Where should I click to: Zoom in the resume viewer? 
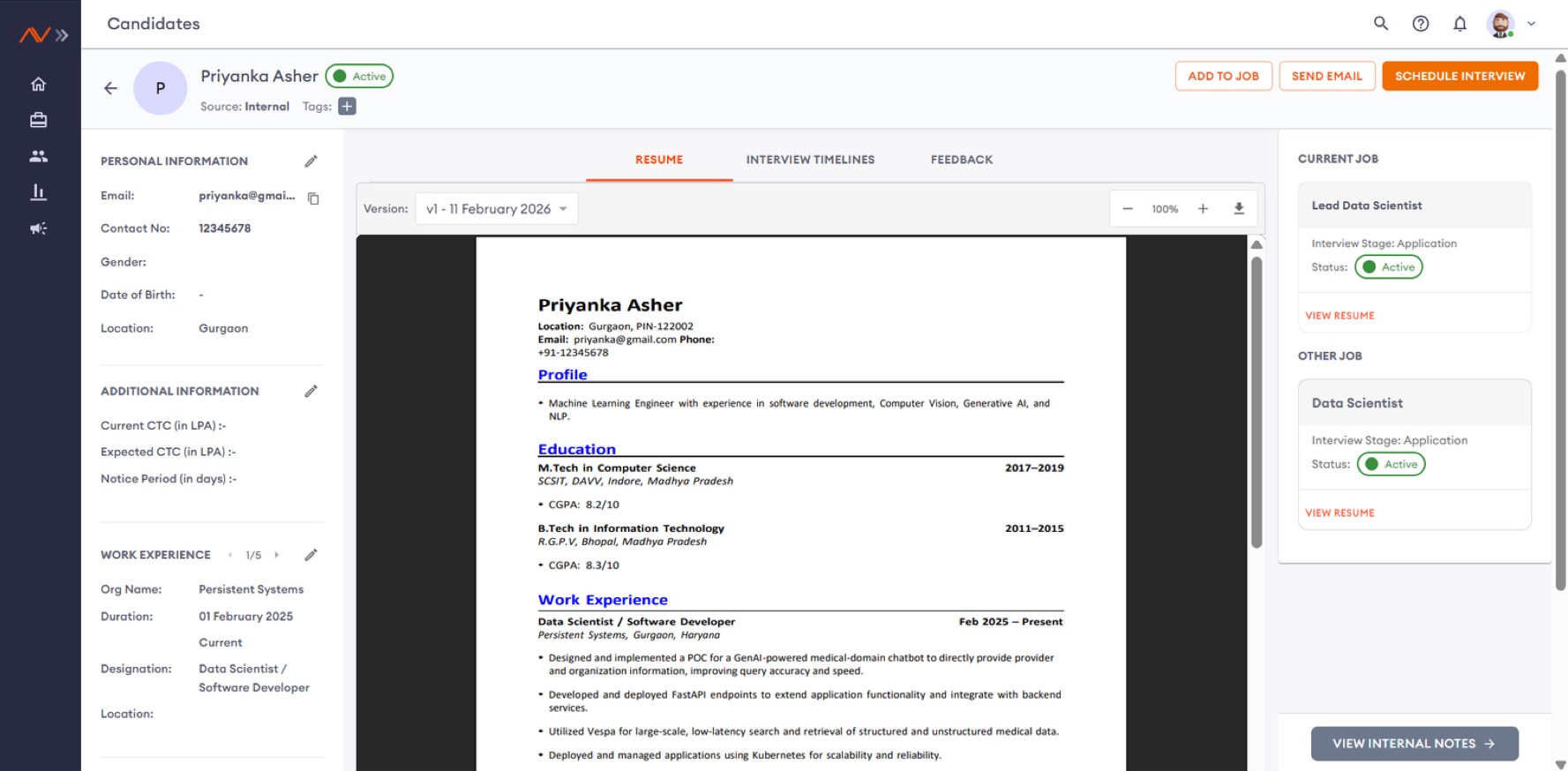1203,209
